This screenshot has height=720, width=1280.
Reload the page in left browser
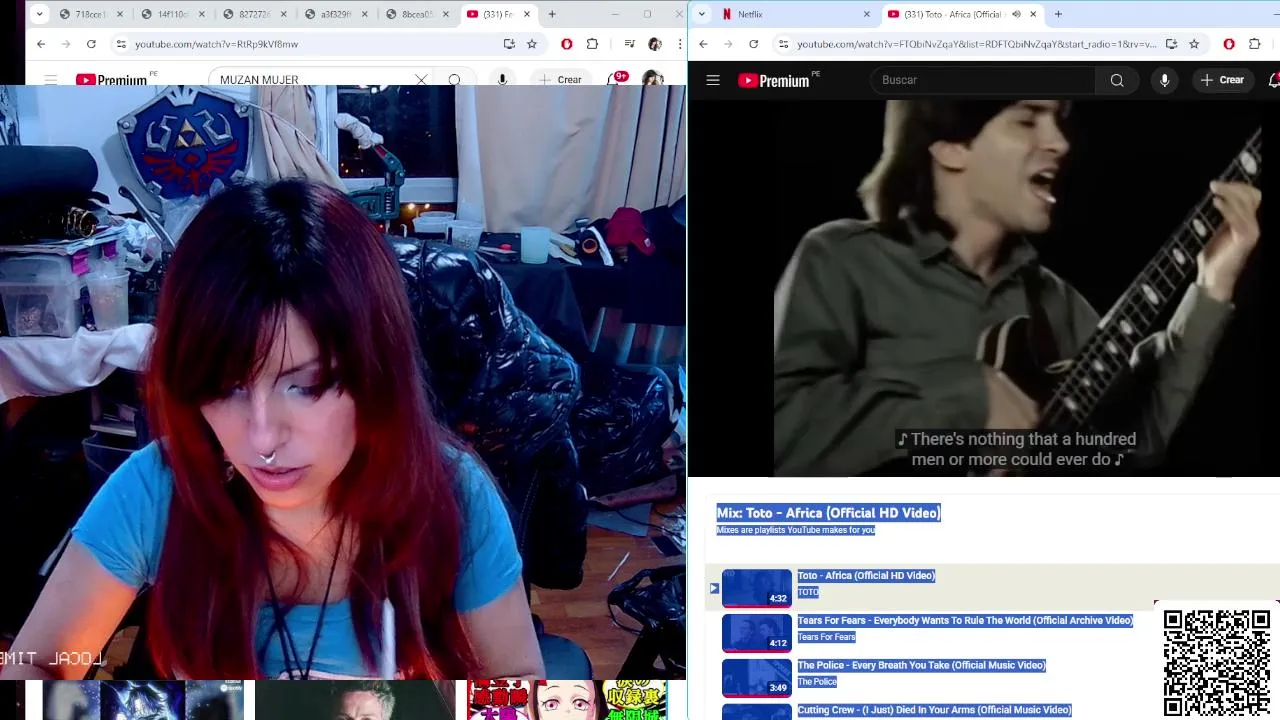pyautogui.click(x=91, y=44)
